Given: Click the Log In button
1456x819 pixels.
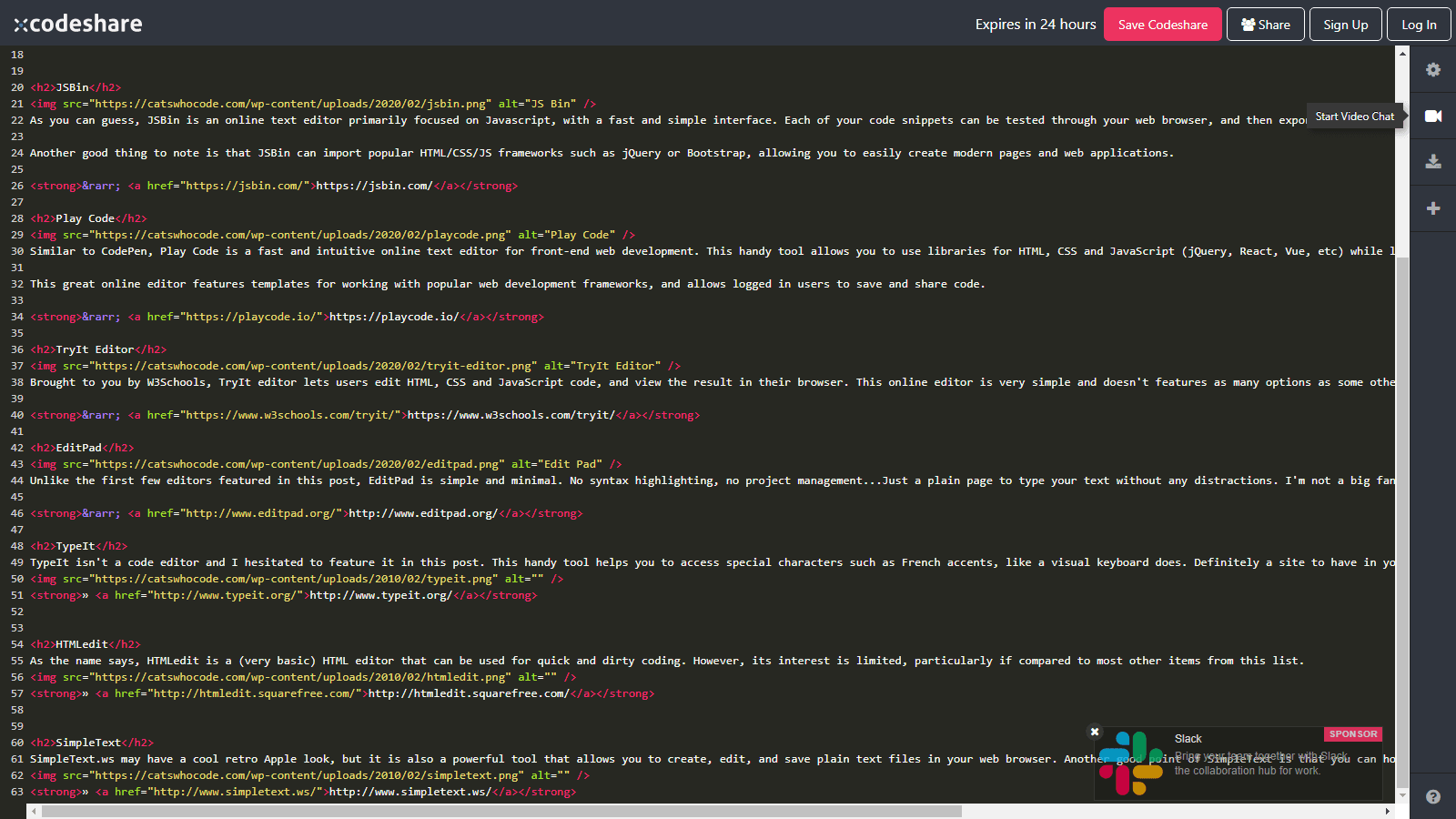Looking at the screenshot, I should coord(1419,25).
